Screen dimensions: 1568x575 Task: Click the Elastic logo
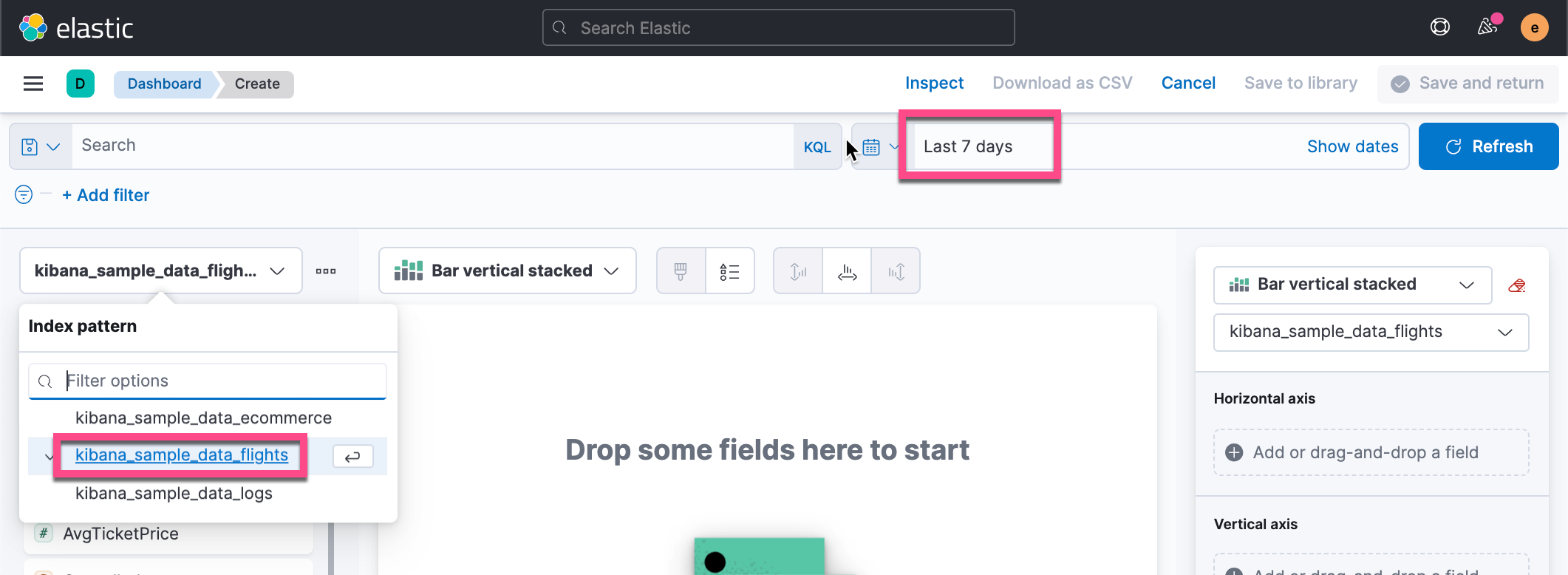[76, 28]
